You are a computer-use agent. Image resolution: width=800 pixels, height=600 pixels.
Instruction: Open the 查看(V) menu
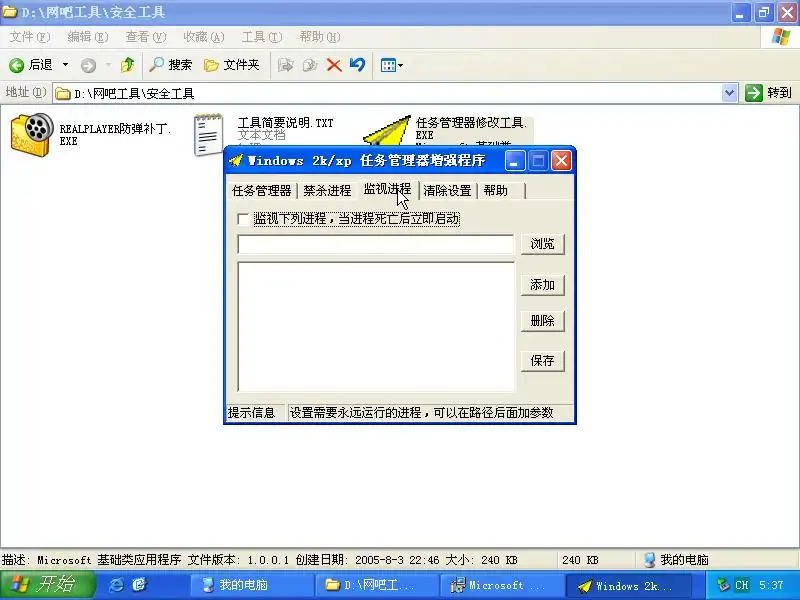146,37
